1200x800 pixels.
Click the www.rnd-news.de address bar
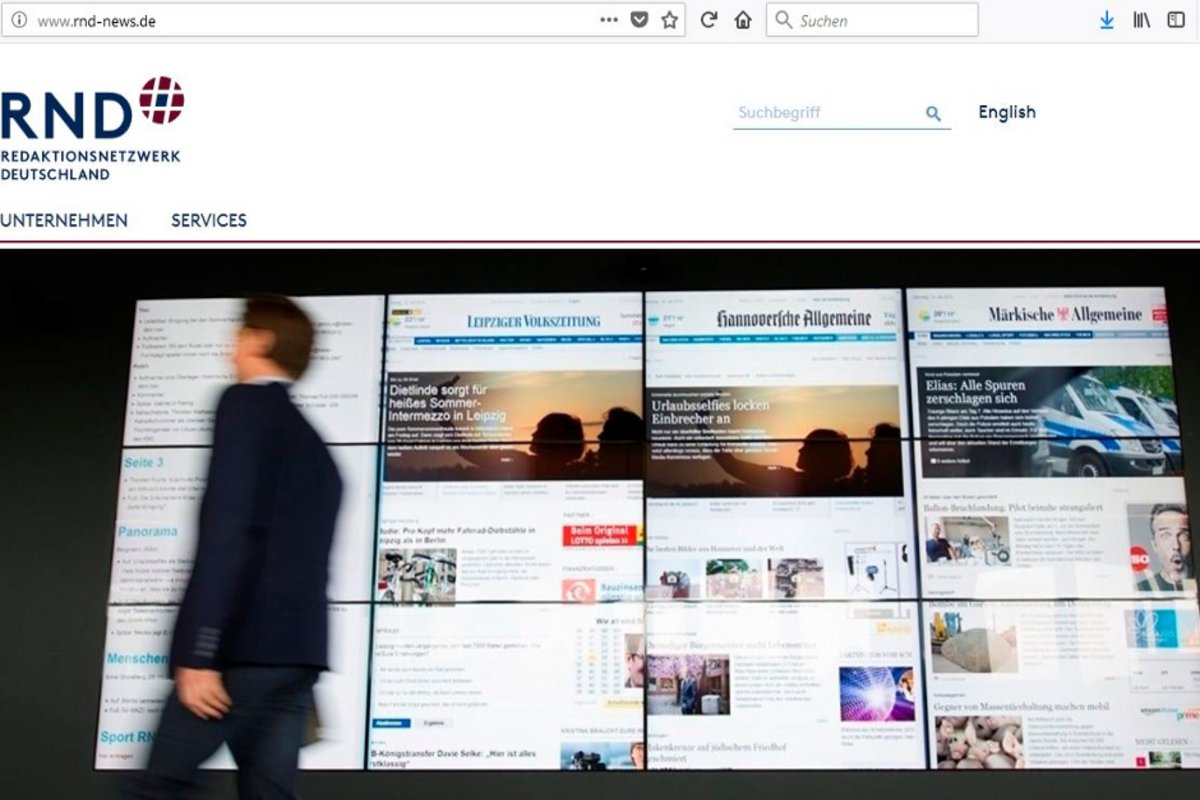click(300, 20)
